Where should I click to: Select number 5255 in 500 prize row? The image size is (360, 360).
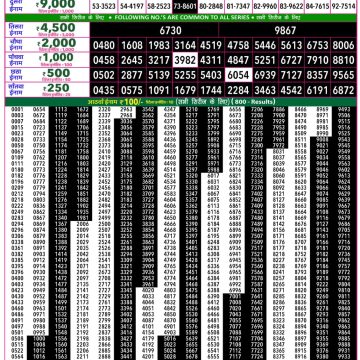coord(185,75)
